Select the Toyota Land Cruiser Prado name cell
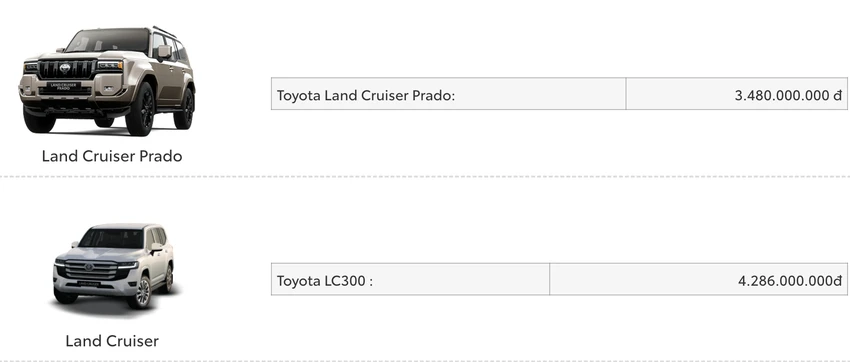 pos(448,94)
